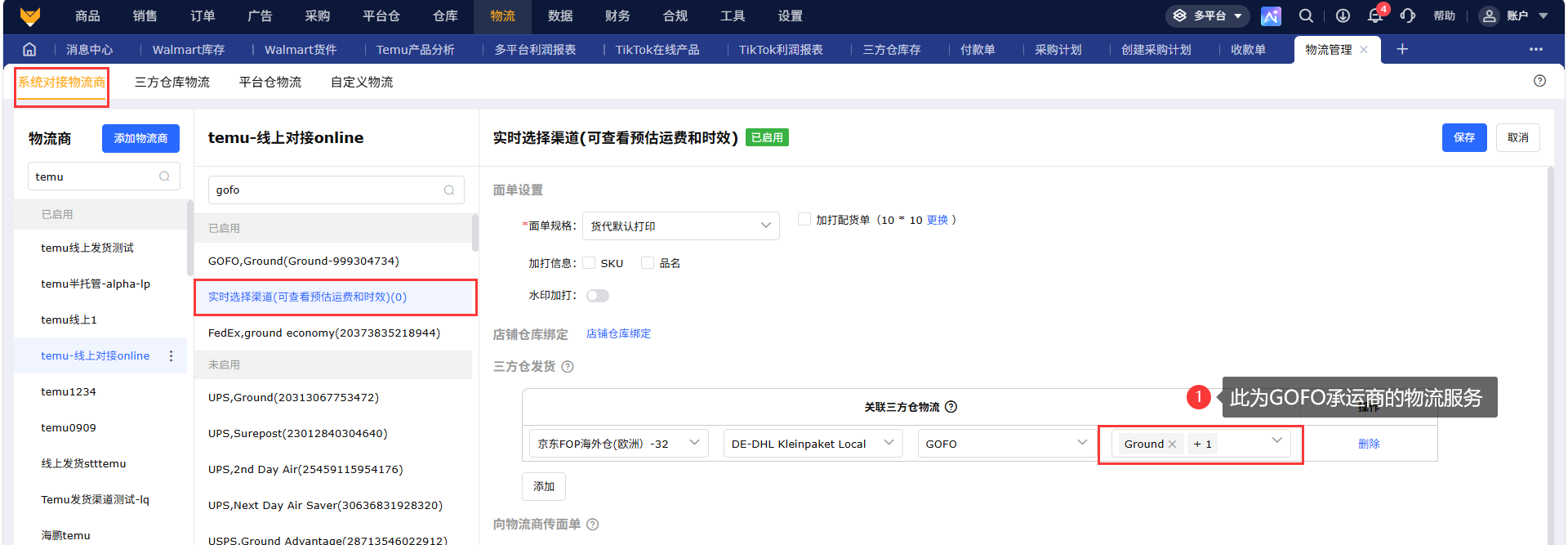Open the 多平台 platform selector
This screenshot has height=545, width=1568.
(x=1207, y=16)
